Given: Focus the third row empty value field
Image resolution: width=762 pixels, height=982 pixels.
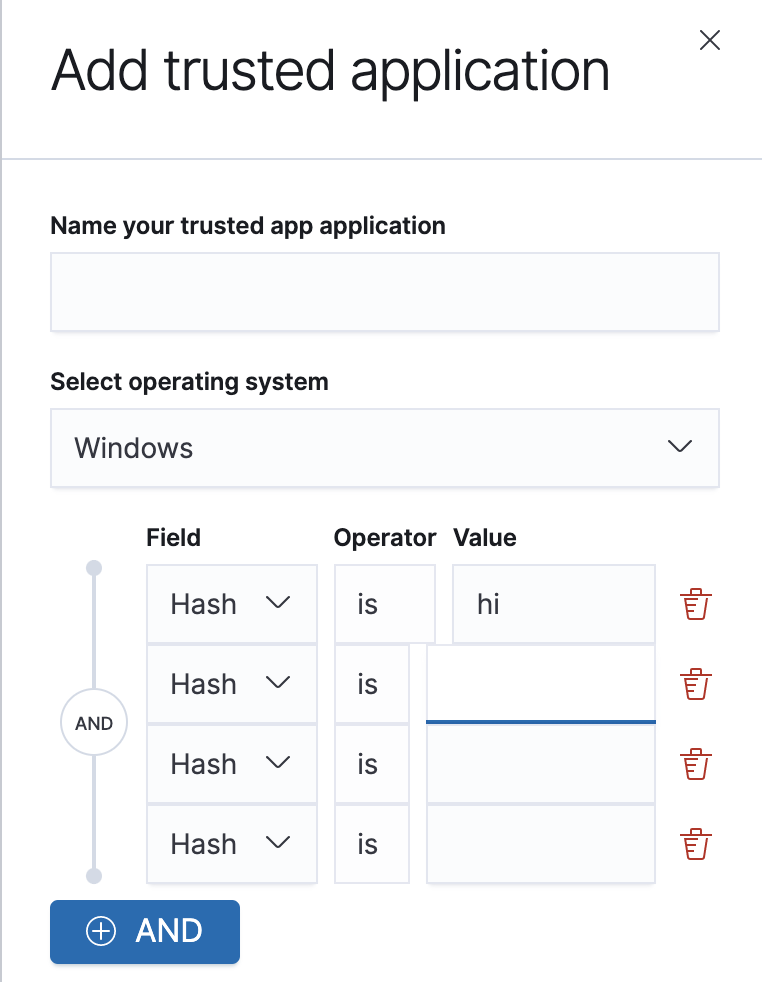Looking at the screenshot, I should point(541,764).
